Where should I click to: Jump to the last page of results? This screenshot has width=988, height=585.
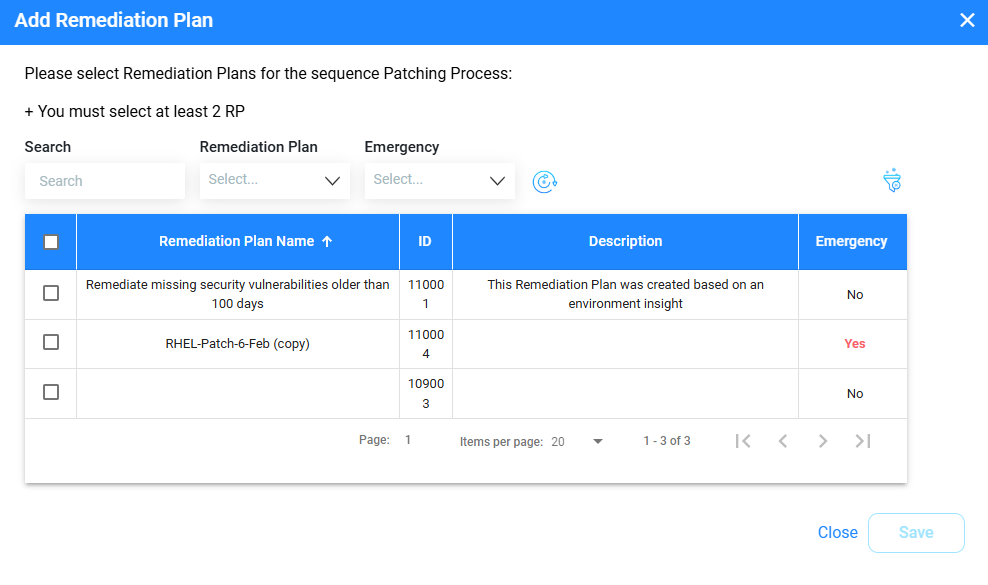[863, 441]
